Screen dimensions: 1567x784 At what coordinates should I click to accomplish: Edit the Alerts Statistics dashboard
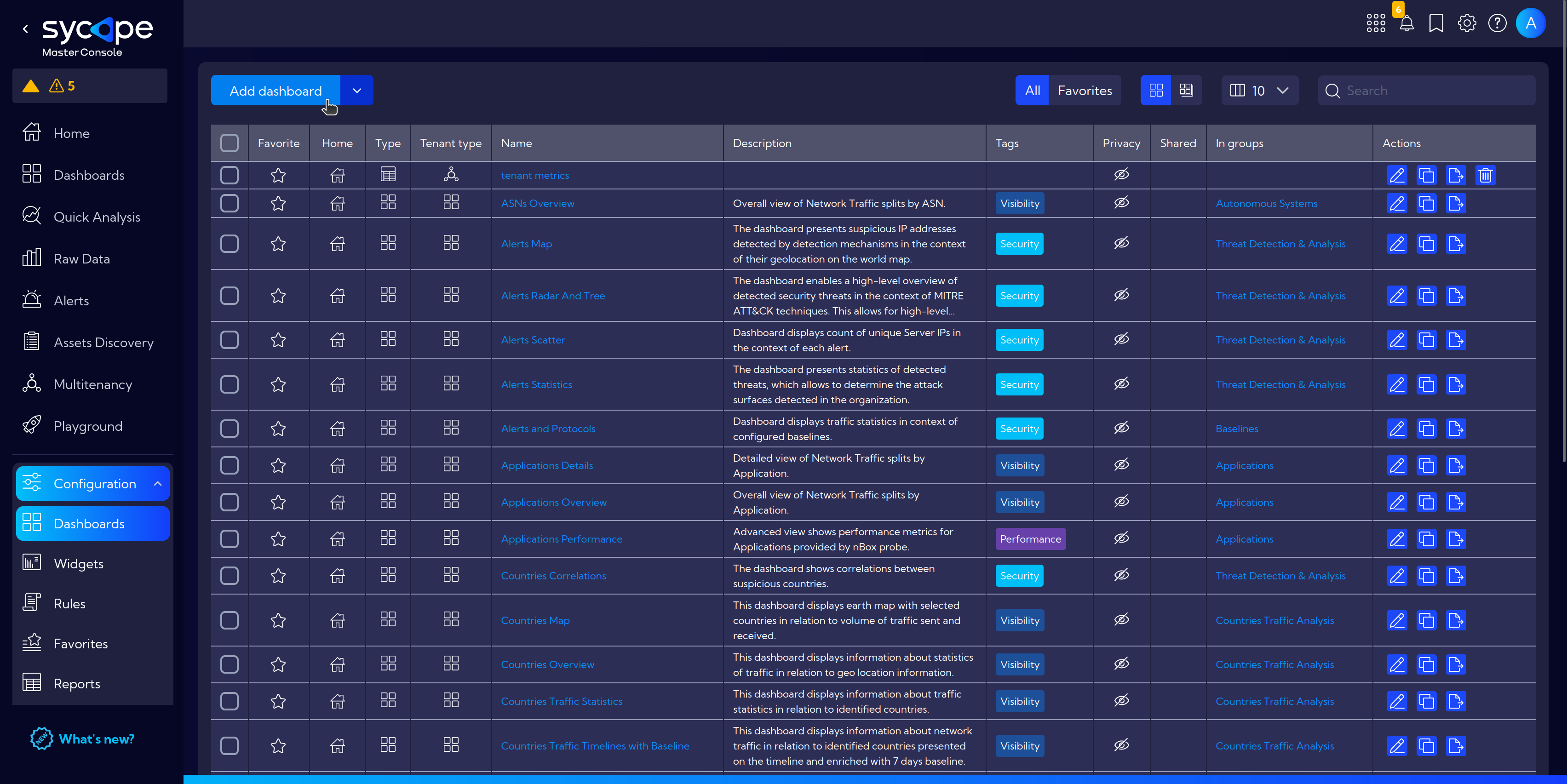click(1397, 384)
